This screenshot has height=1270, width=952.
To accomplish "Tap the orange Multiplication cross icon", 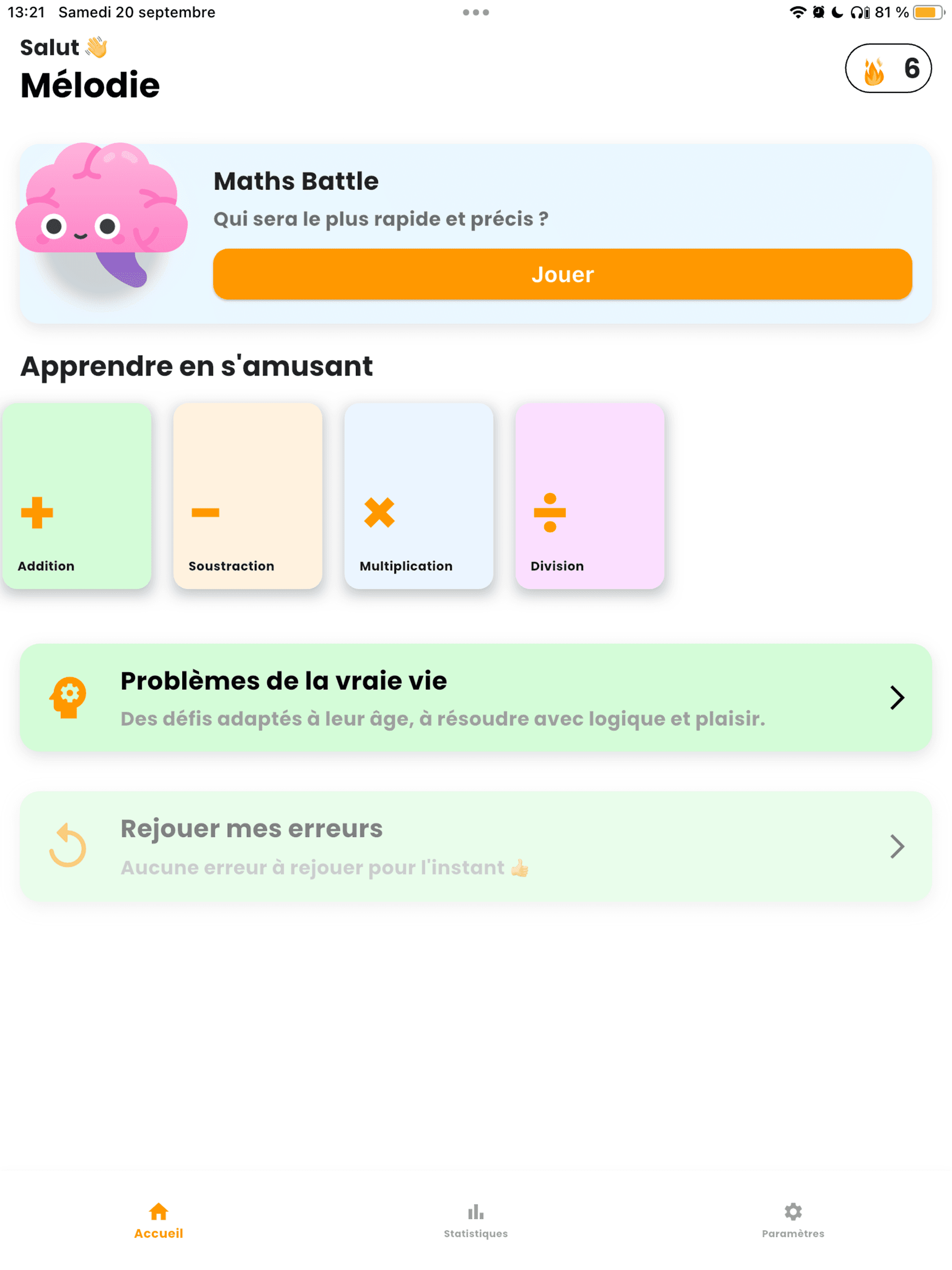I will pyautogui.click(x=379, y=512).
